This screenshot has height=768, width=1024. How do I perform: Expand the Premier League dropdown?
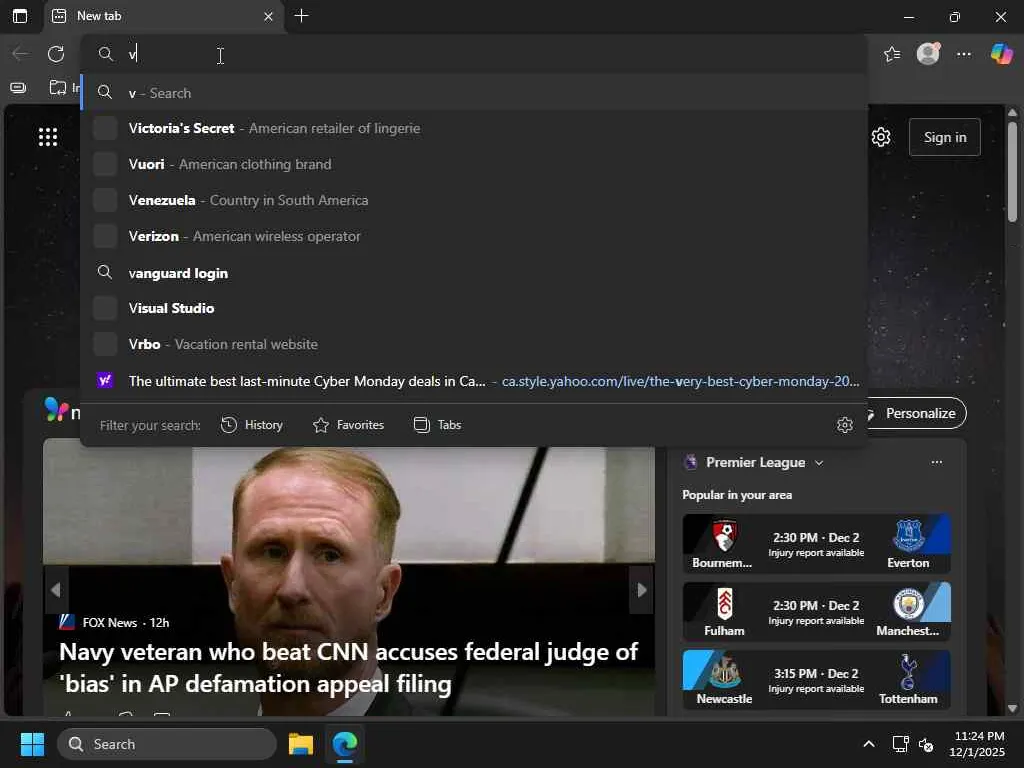pyautogui.click(x=819, y=463)
